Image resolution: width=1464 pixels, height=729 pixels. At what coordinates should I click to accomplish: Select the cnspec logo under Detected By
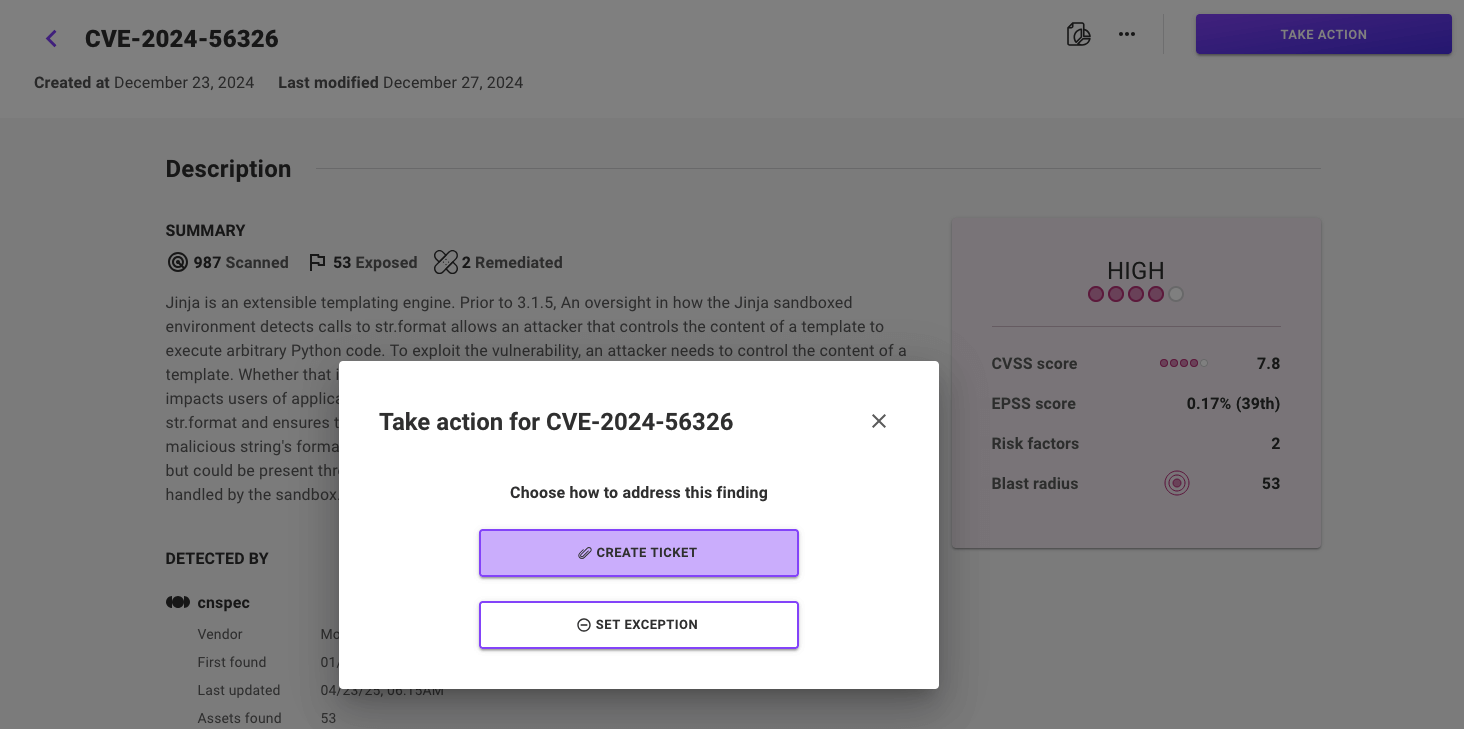pyautogui.click(x=177, y=601)
